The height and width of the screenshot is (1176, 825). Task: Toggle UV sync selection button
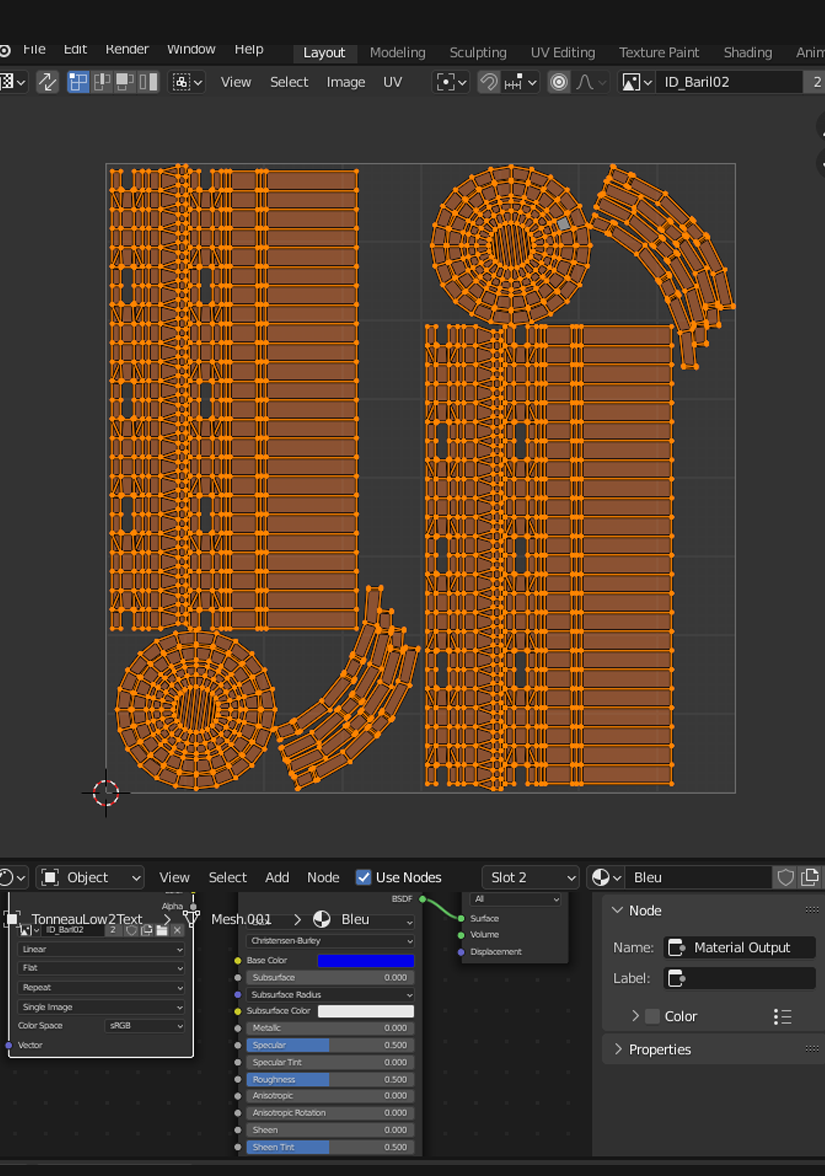pos(47,82)
